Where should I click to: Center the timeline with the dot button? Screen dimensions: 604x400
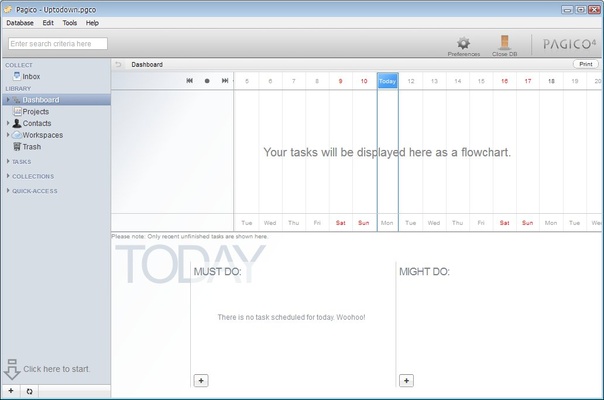click(x=207, y=81)
